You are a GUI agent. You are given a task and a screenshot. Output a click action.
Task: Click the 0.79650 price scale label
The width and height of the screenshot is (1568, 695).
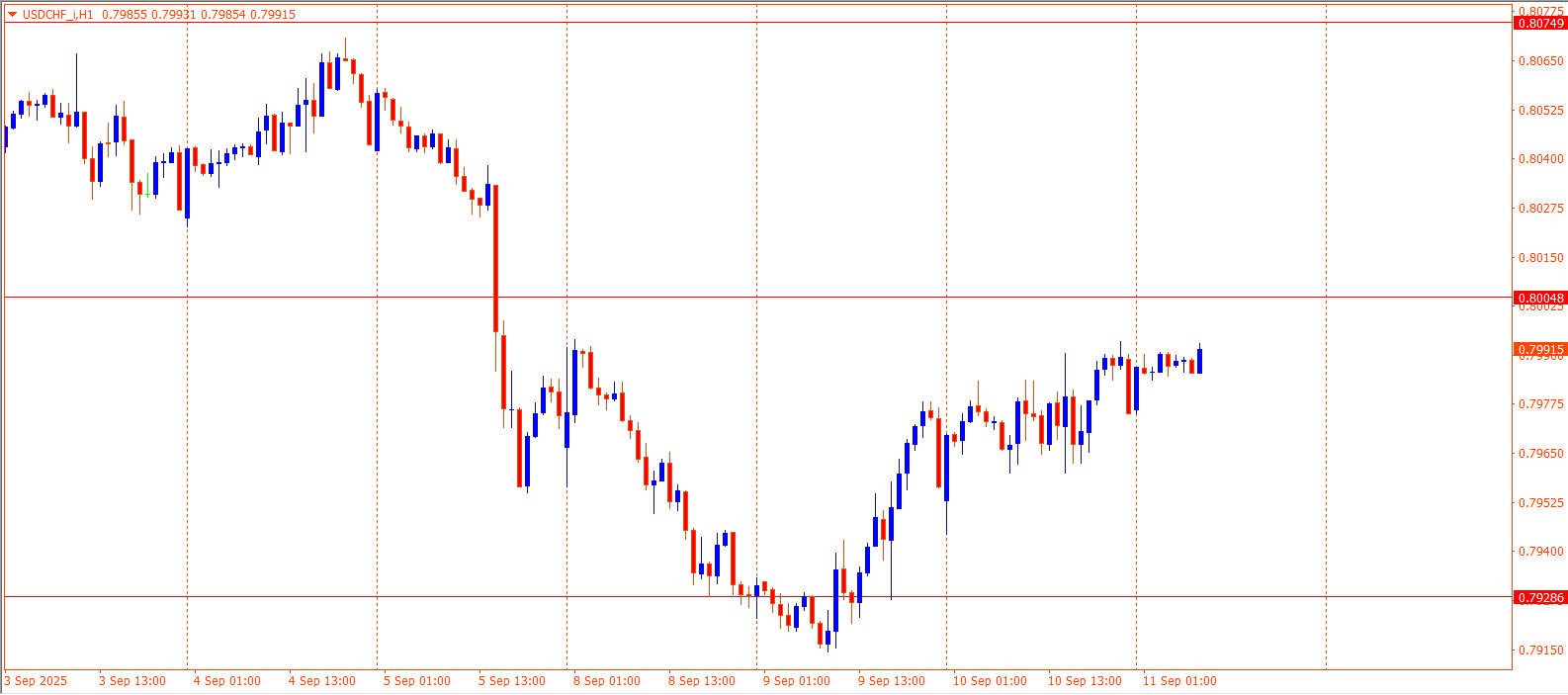coord(1540,454)
